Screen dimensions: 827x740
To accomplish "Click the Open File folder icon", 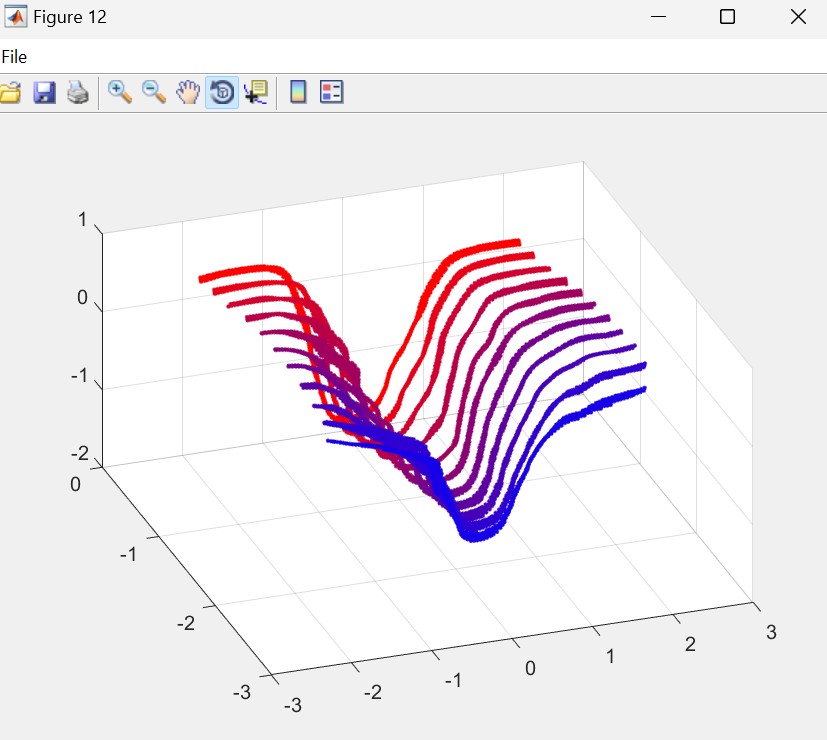I will (x=10, y=93).
